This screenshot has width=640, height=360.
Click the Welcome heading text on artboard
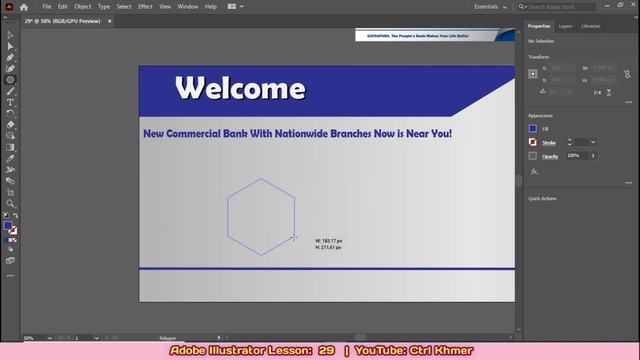(240, 88)
